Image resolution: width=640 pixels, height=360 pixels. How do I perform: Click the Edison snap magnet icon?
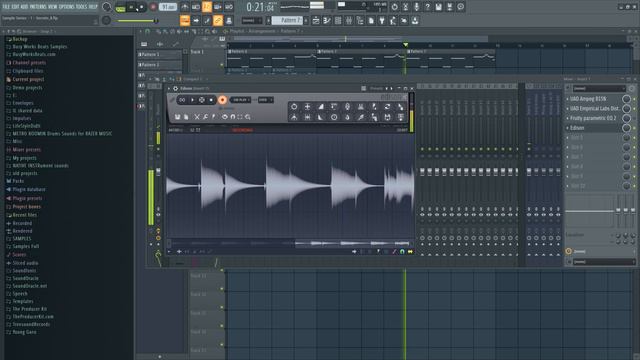coord(232,117)
